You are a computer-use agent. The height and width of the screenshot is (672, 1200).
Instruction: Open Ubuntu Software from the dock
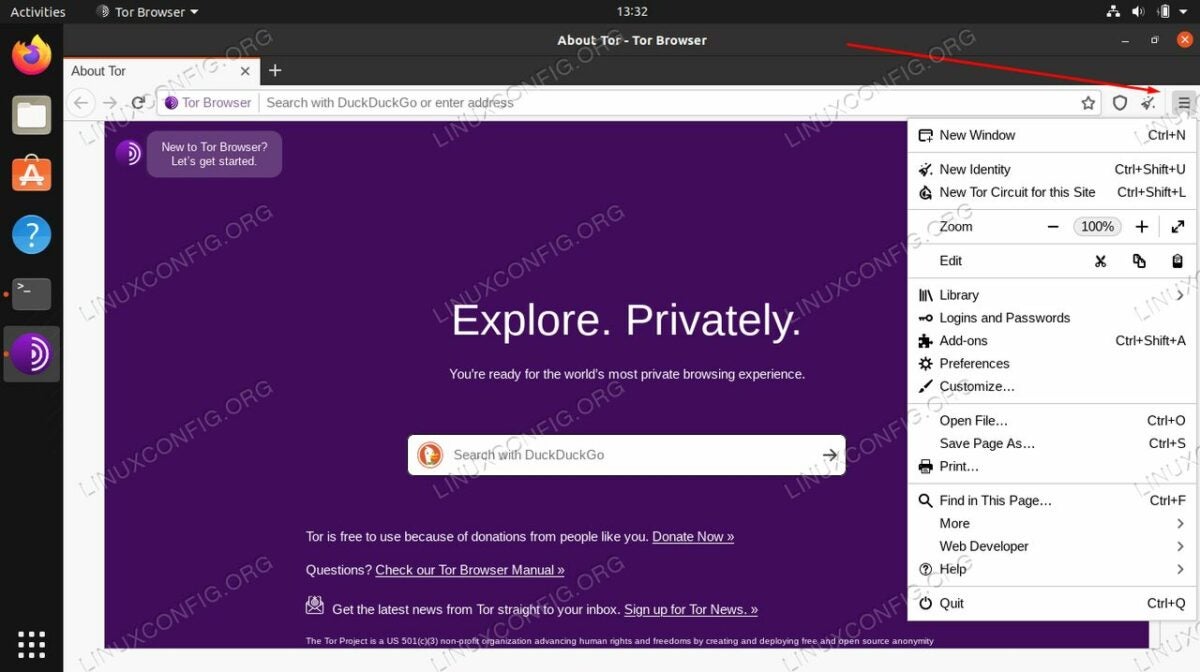coord(32,174)
